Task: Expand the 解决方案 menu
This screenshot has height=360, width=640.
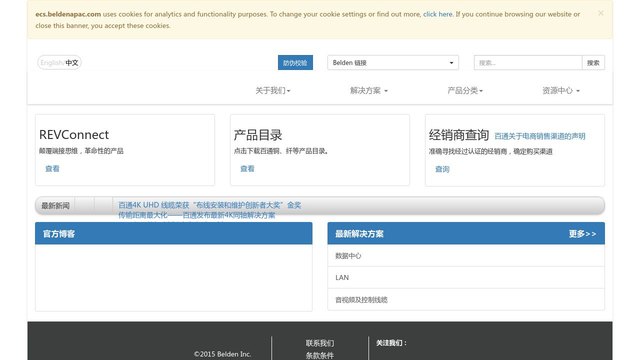Action: pyautogui.click(x=369, y=91)
